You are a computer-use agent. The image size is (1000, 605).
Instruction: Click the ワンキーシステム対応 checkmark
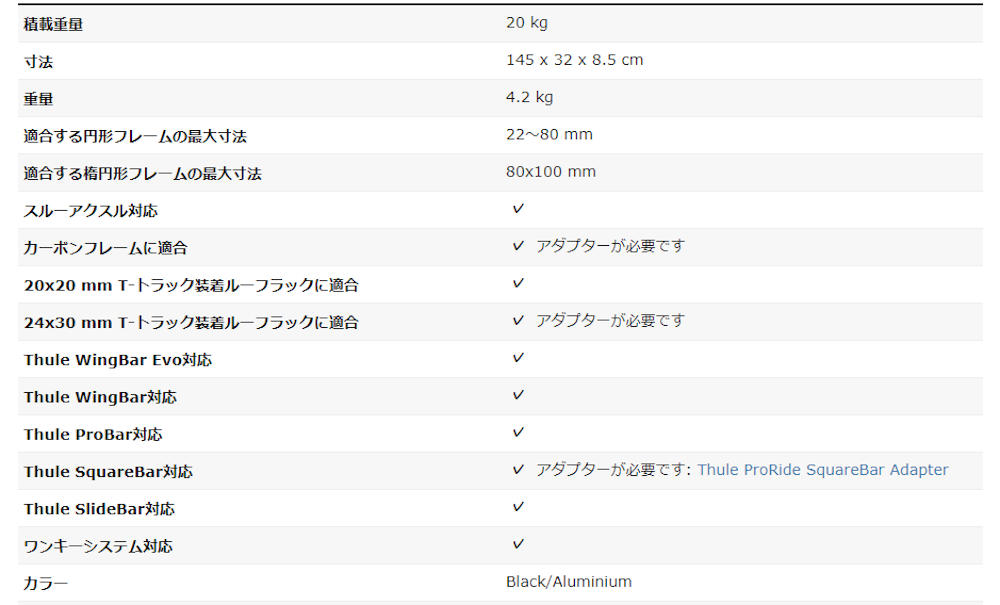[518, 544]
